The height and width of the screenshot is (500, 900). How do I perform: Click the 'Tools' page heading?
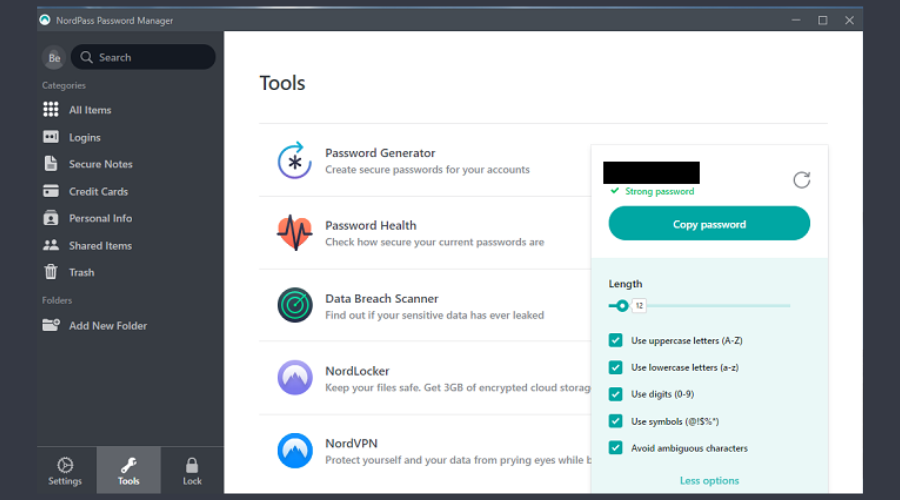click(x=282, y=83)
